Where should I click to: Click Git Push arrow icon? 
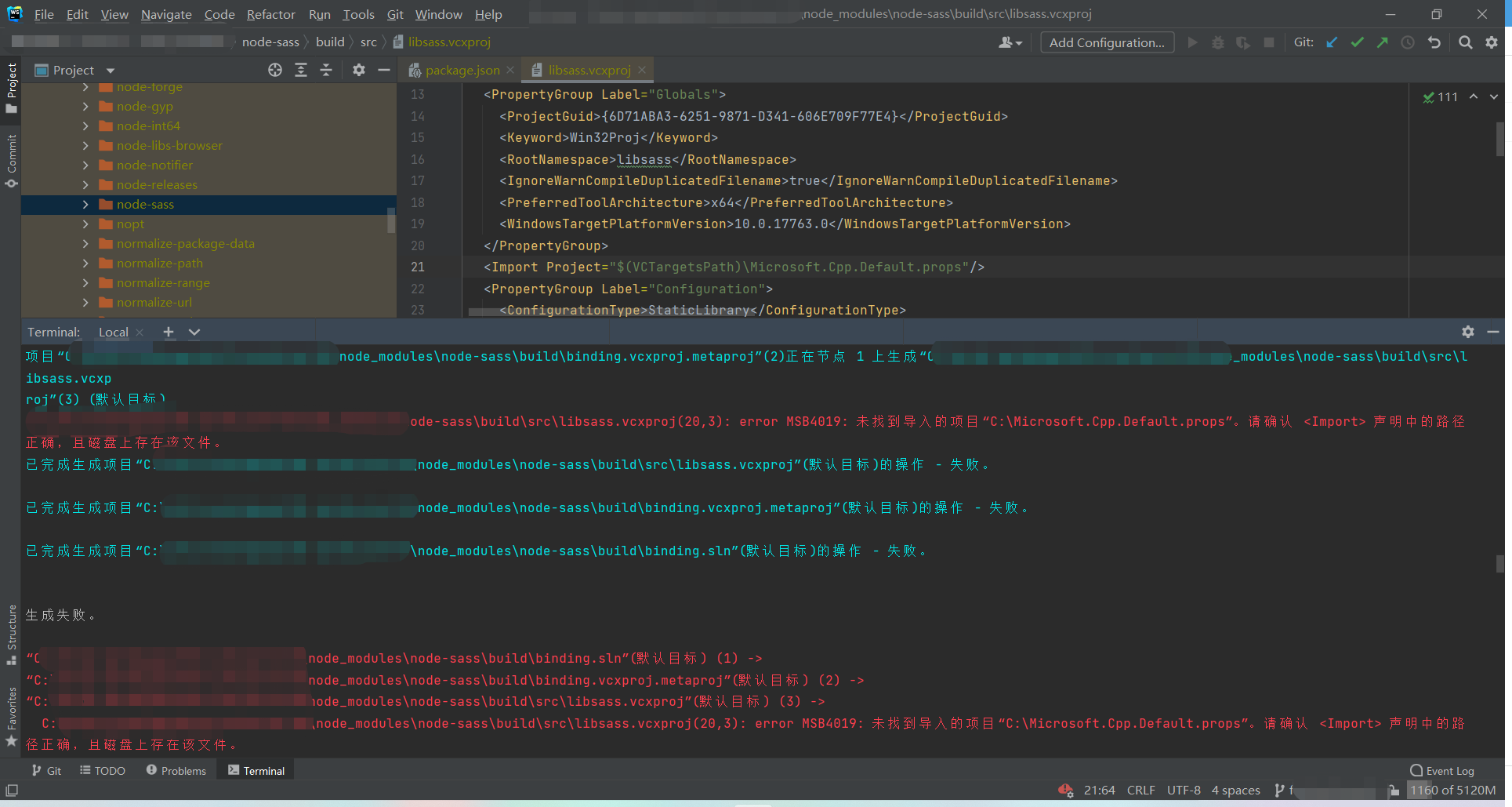(1383, 42)
